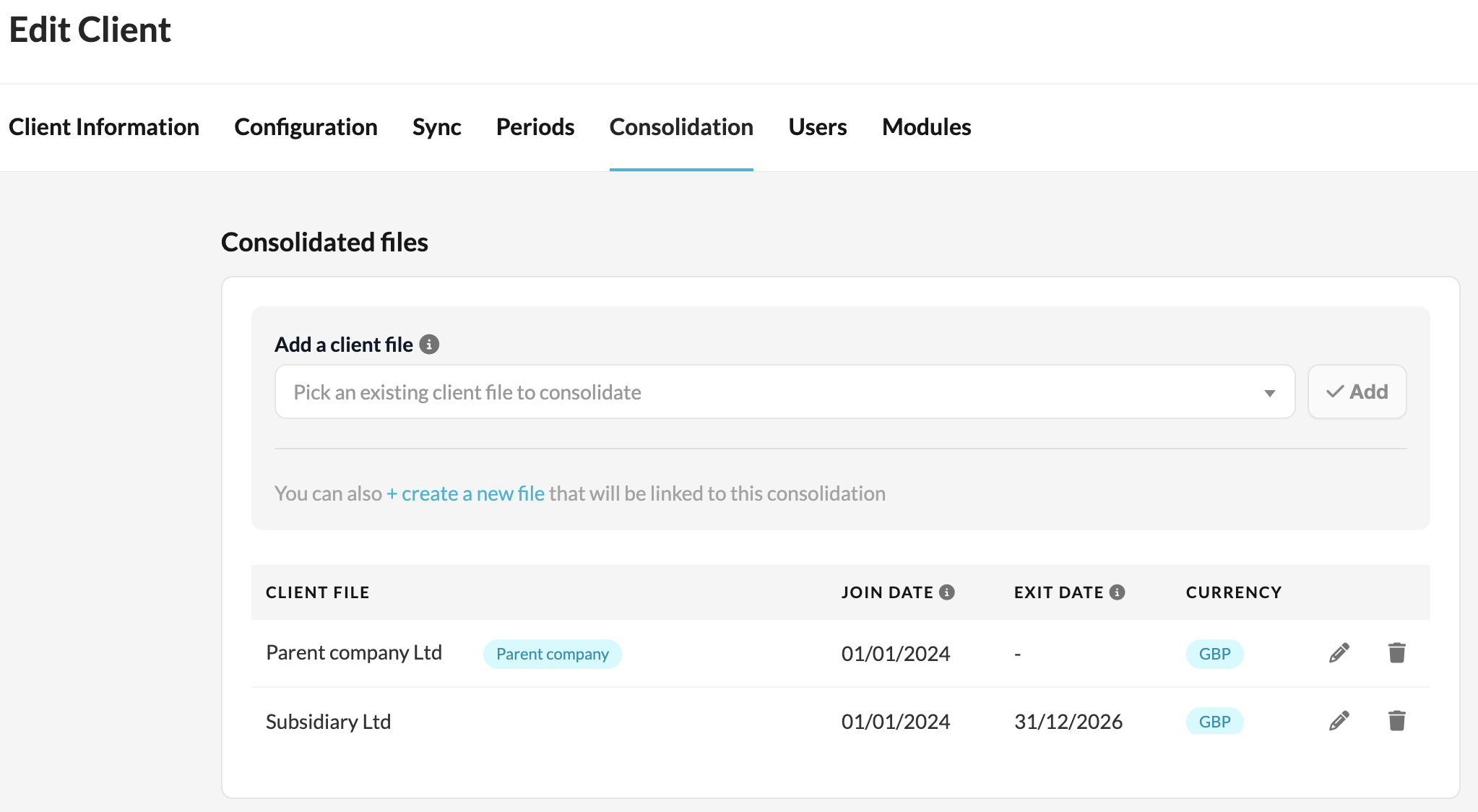This screenshot has height=812, width=1478.
Task: Click trash icon for Subsidiary Ltd
Action: click(x=1396, y=721)
